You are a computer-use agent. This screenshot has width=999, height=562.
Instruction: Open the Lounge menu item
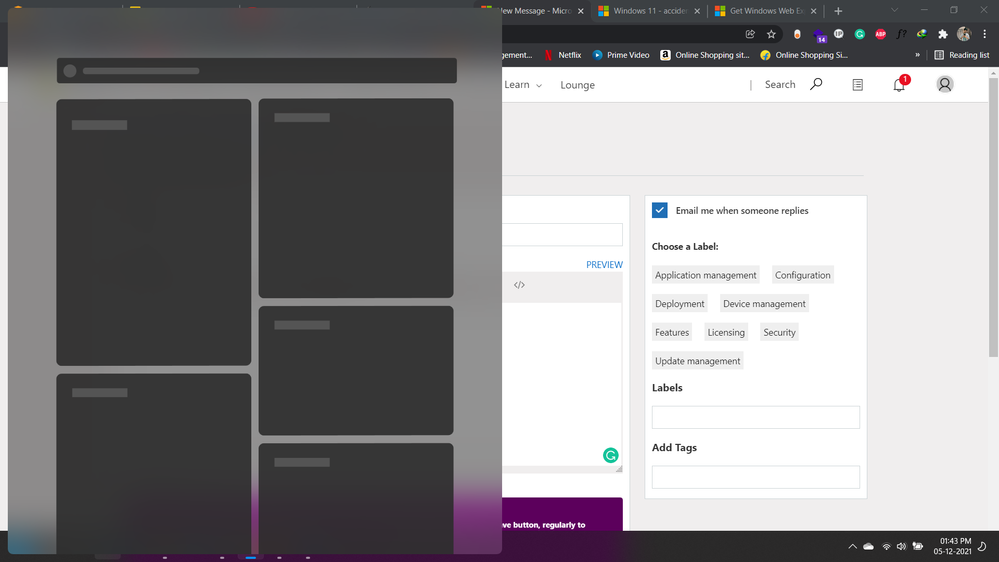click(577, 85)
